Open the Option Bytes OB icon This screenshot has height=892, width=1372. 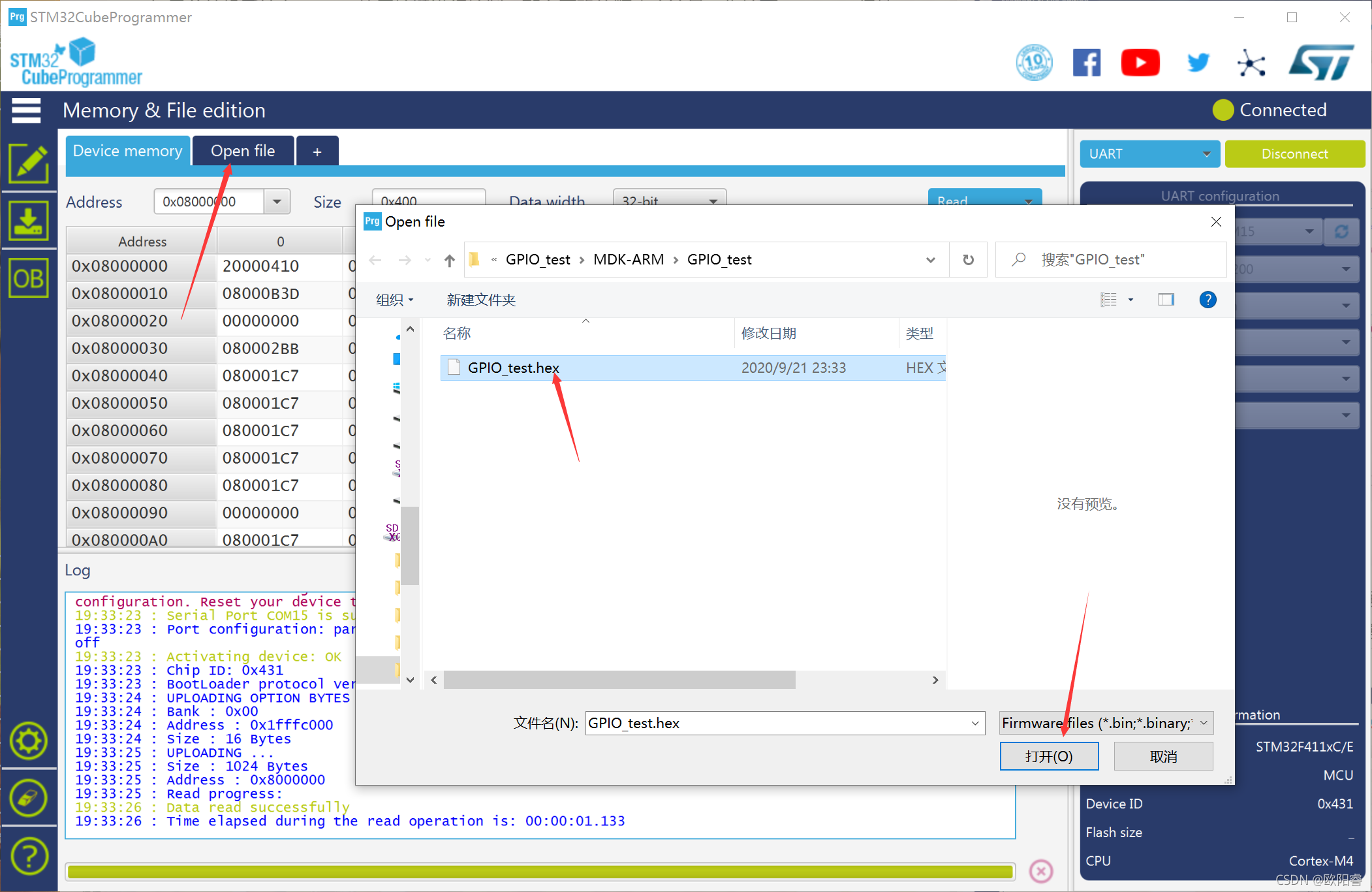29,279
